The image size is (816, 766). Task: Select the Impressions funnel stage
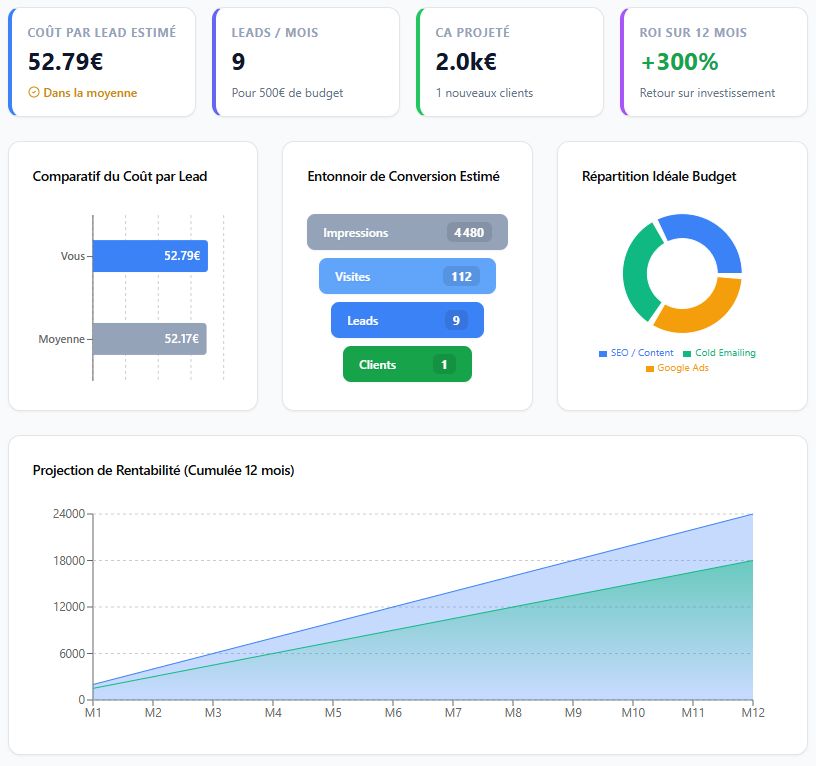click(407, 233)
